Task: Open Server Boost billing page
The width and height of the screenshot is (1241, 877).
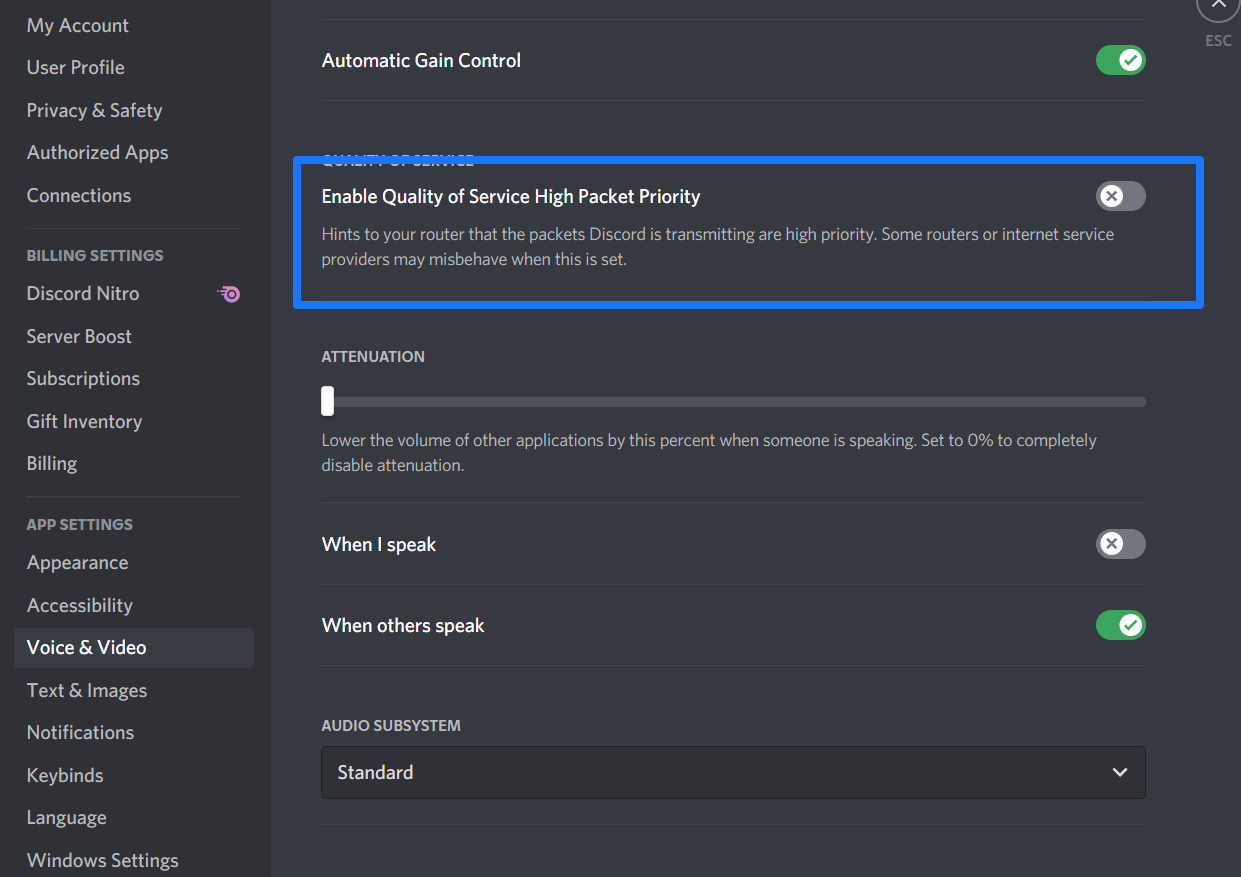Action: point(79,336)
